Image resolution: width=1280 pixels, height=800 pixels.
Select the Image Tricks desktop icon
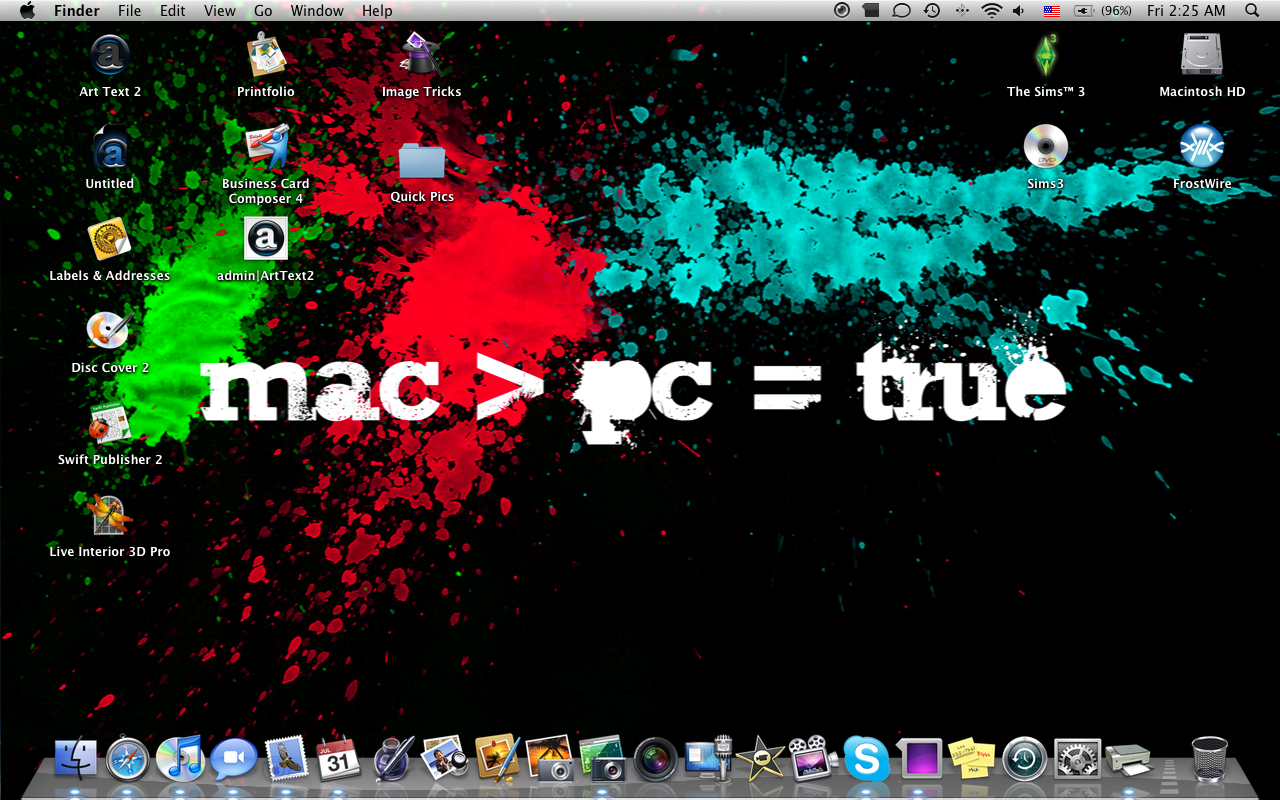(x=422, y=56)
